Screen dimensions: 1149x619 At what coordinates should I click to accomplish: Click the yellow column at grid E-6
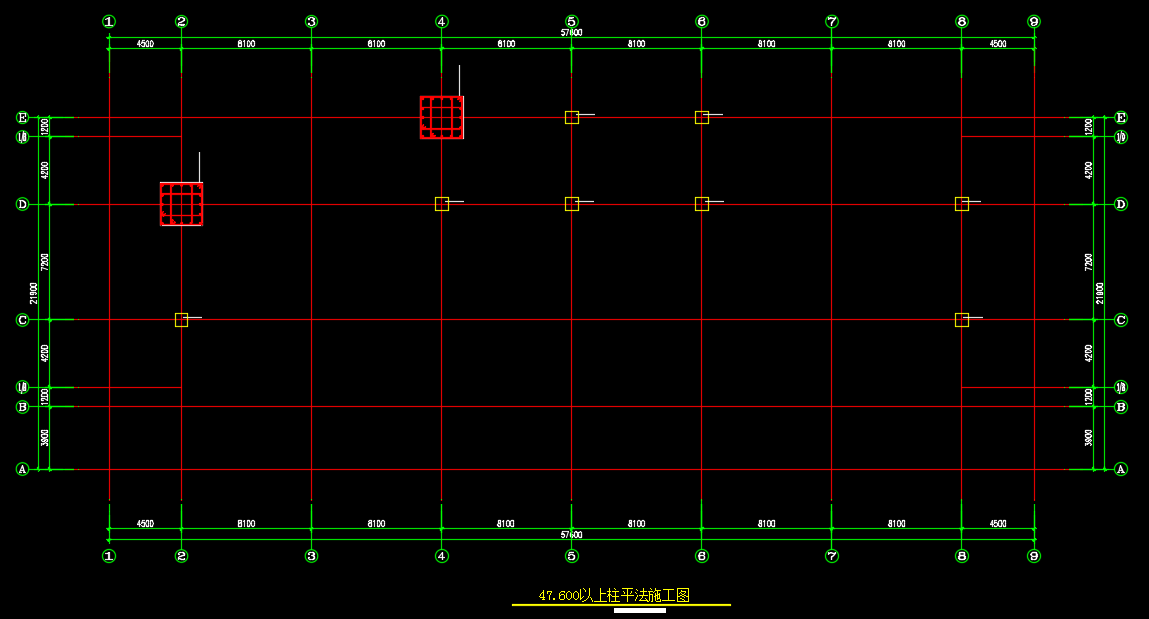(701, 117)
